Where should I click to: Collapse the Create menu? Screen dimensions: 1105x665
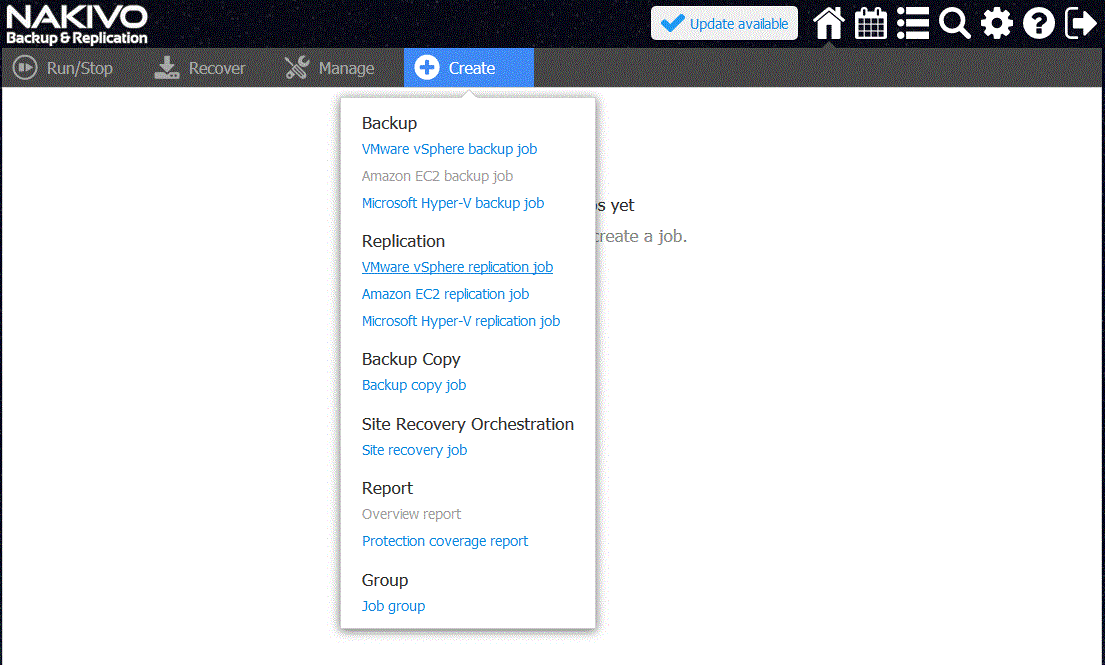pos(469,68)
